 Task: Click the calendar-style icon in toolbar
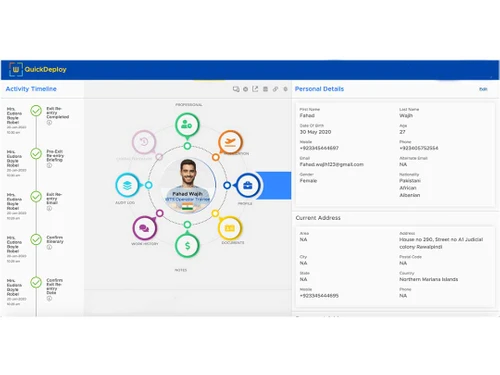[265, 89]
